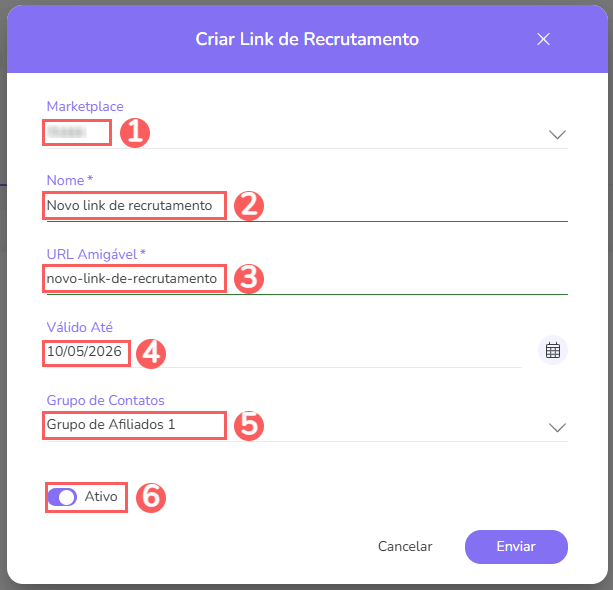This screenshot has width=613, height=590.
Task: Click the Válido Até date 10/05/2026
Action: [x=84, y=351]
